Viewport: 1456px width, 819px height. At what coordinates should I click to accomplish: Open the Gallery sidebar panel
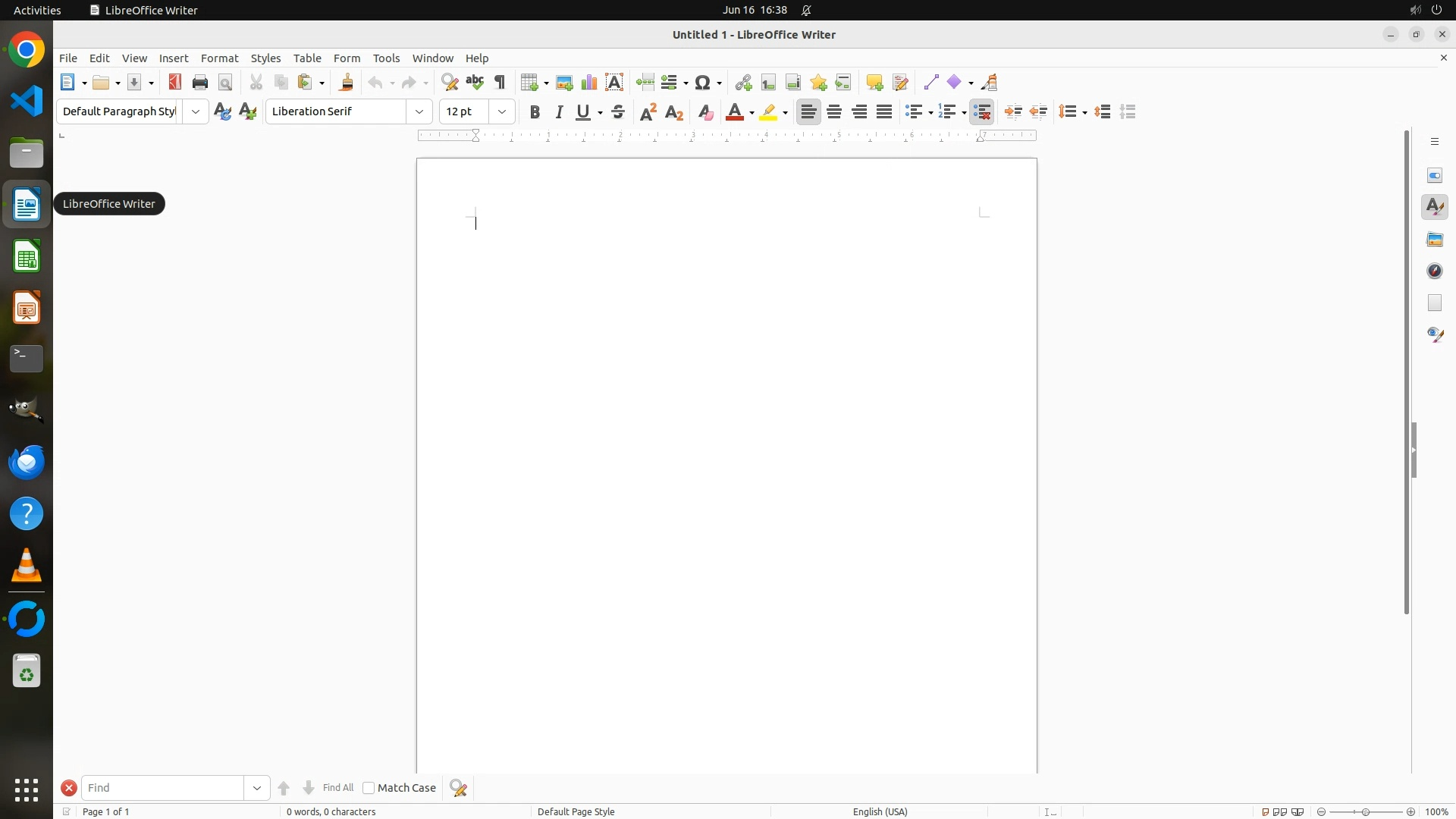[1435, 240]
